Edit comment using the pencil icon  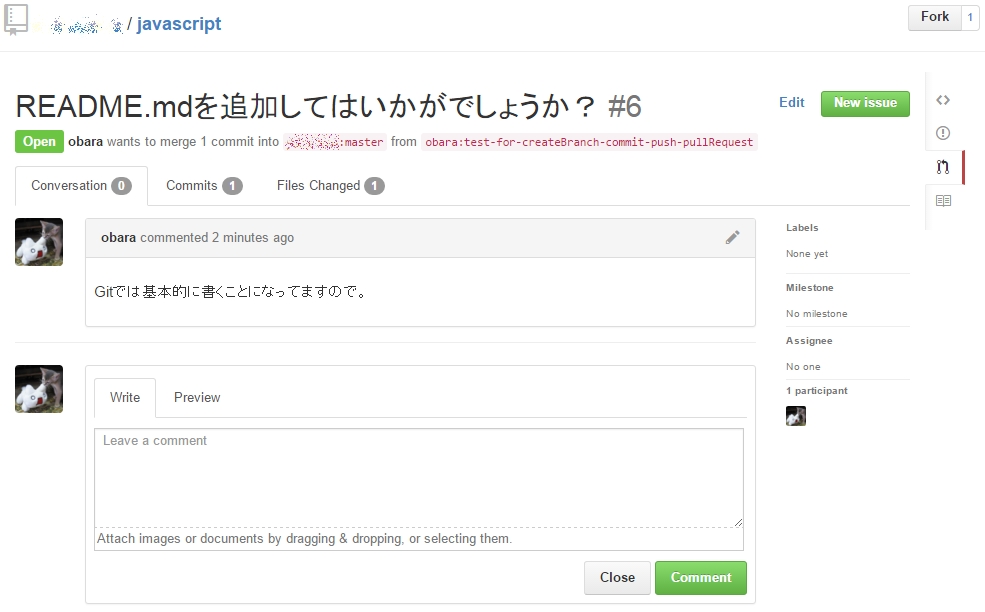pos(732,238)
